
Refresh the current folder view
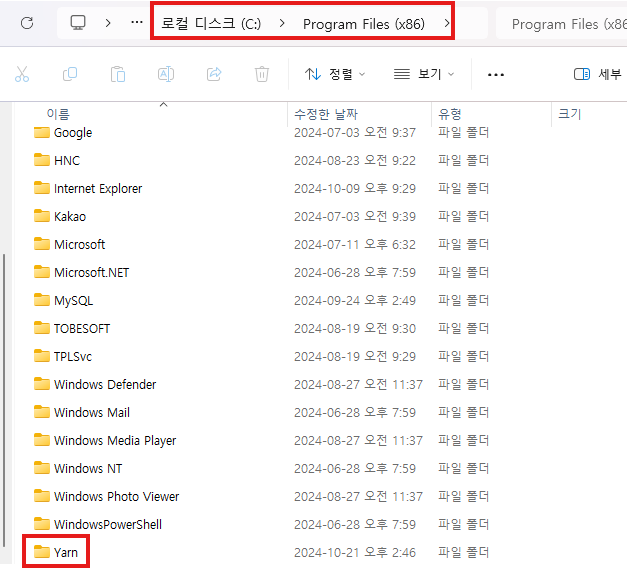[x=27, y=23]
